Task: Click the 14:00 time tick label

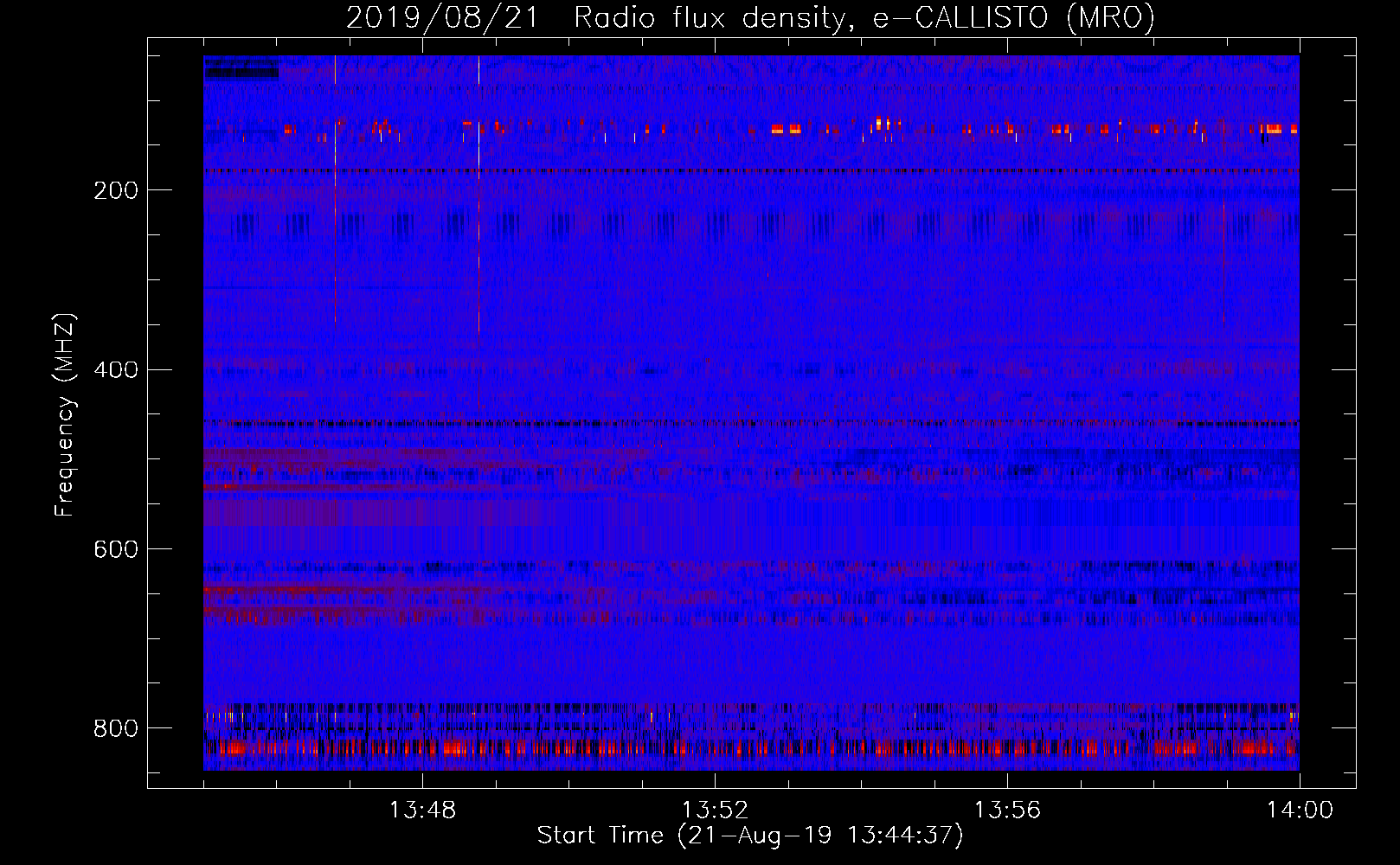Action: tap(1300, 811)
